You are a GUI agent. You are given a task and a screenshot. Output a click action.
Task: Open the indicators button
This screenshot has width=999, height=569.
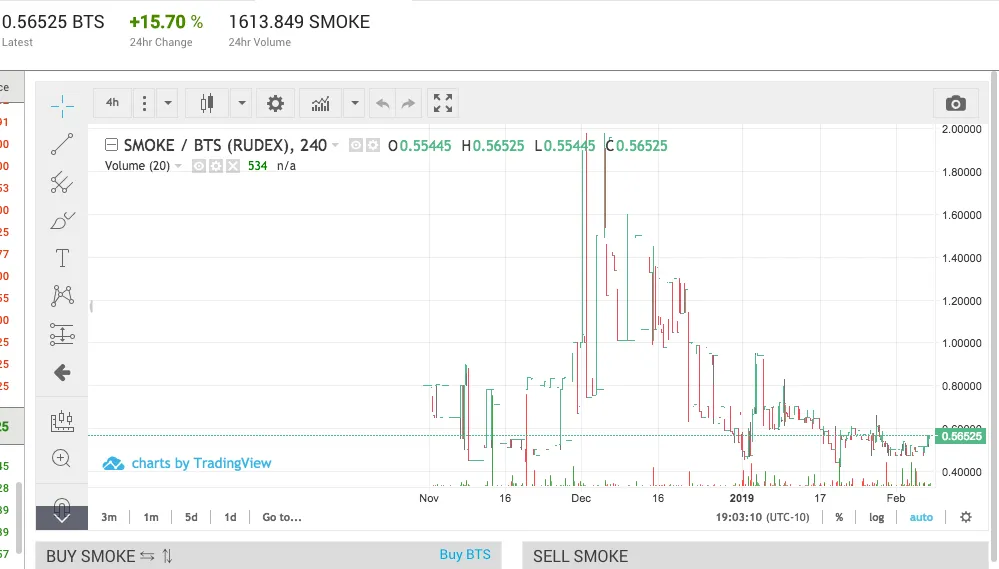pos(320,103)
